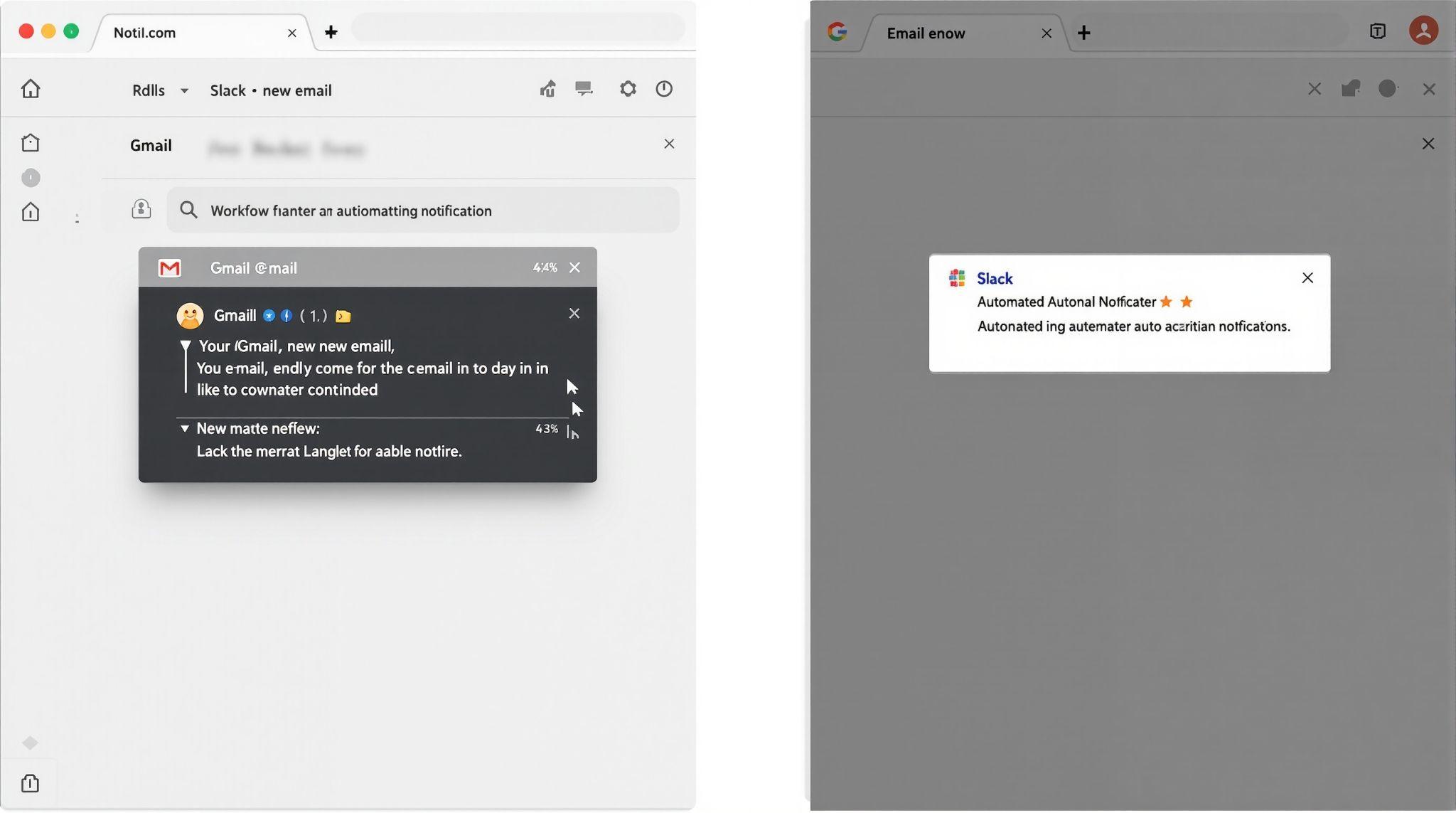
Task: Collapse the Your Gmail new email message
Action: (x=186, y=346)
